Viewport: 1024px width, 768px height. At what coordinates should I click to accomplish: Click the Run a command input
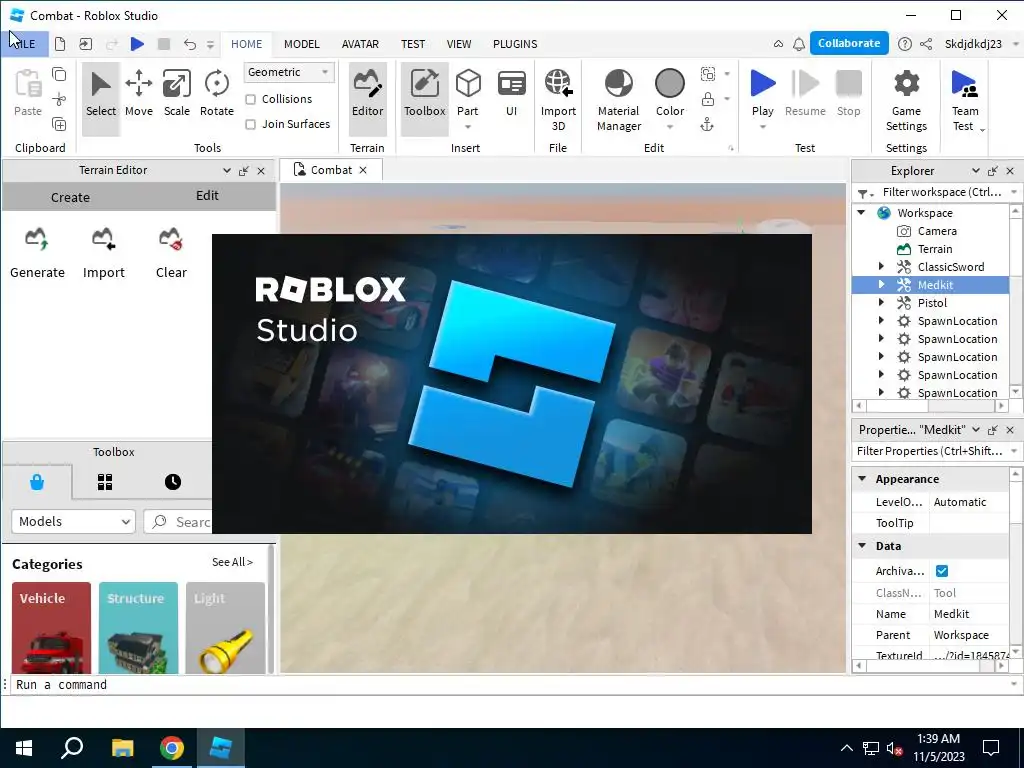click(x=509, y=684)
